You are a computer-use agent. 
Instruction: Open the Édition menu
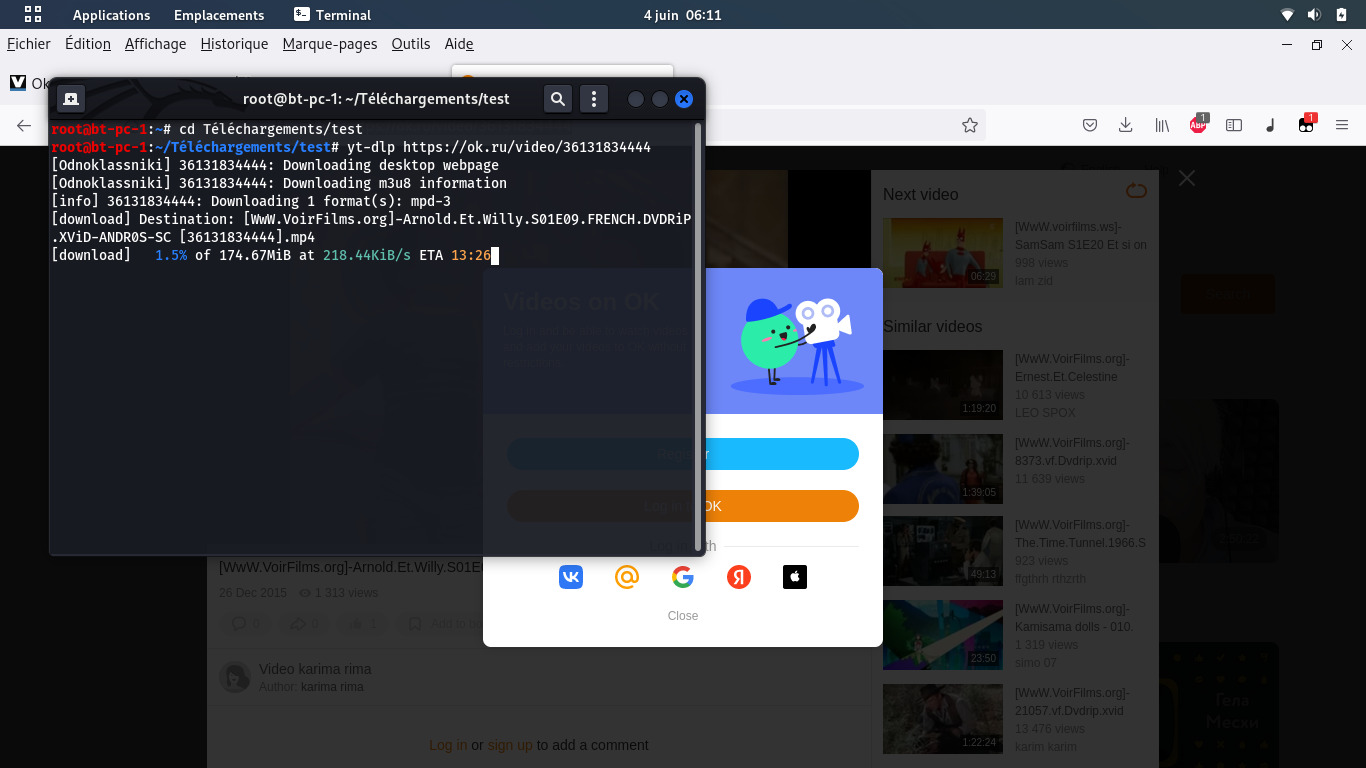[x=88, y=44]
